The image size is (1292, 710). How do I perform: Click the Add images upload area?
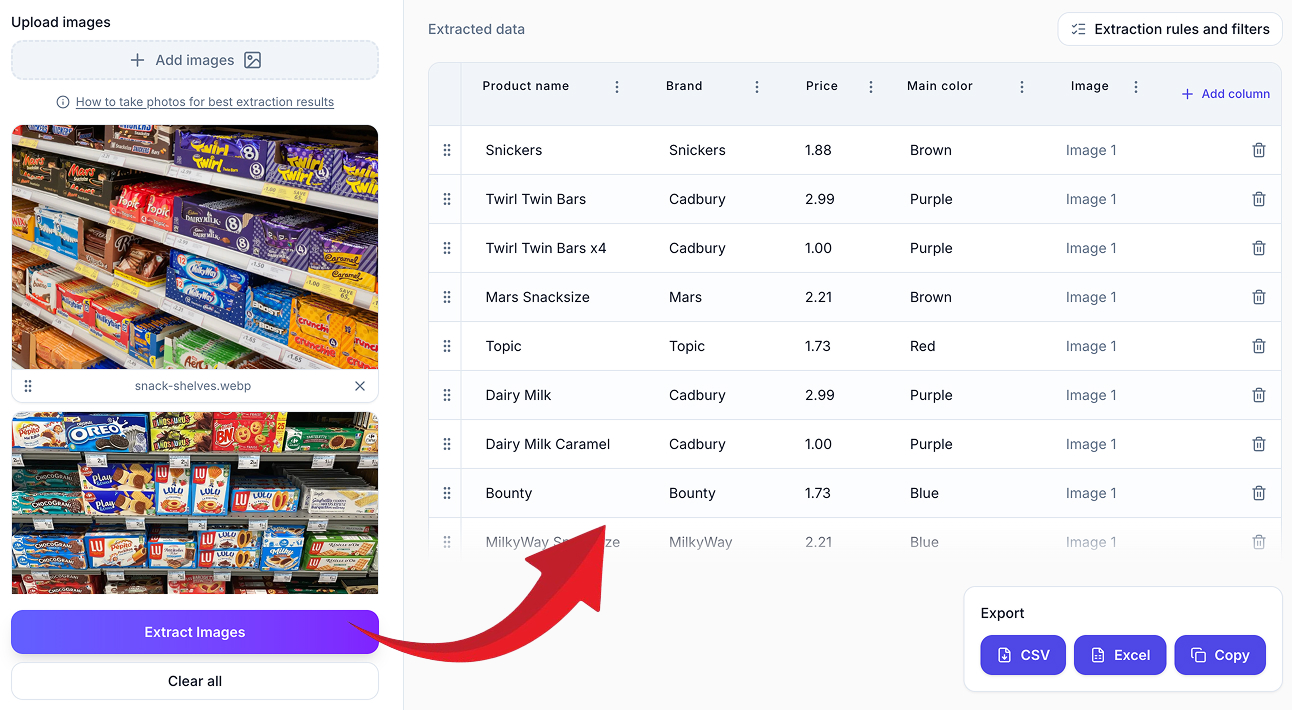[195, 60]
